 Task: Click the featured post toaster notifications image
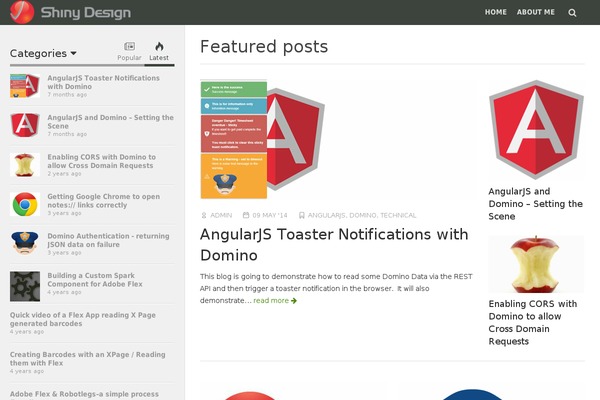click(x=262, y=139)
